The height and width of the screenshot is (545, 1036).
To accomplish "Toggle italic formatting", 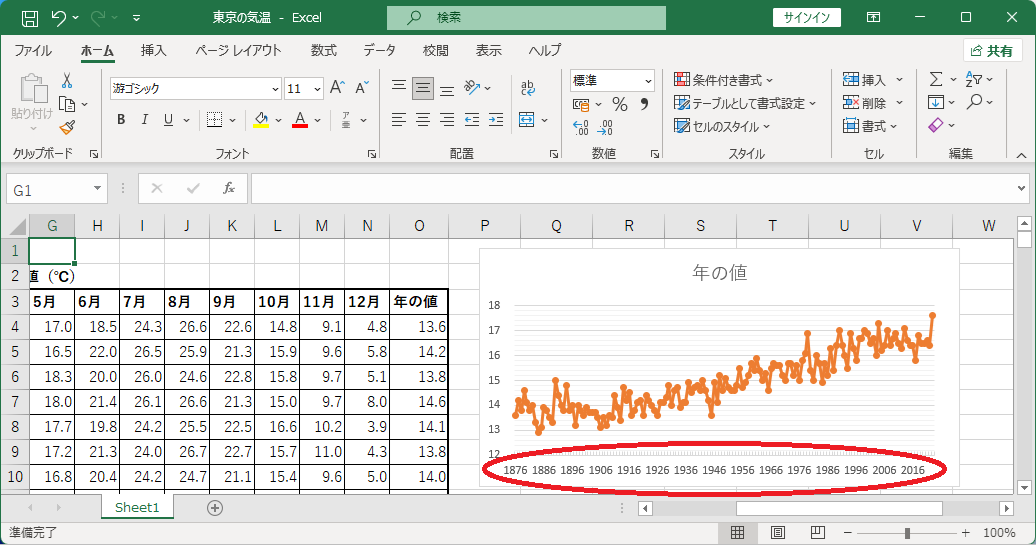I will 145,120.
